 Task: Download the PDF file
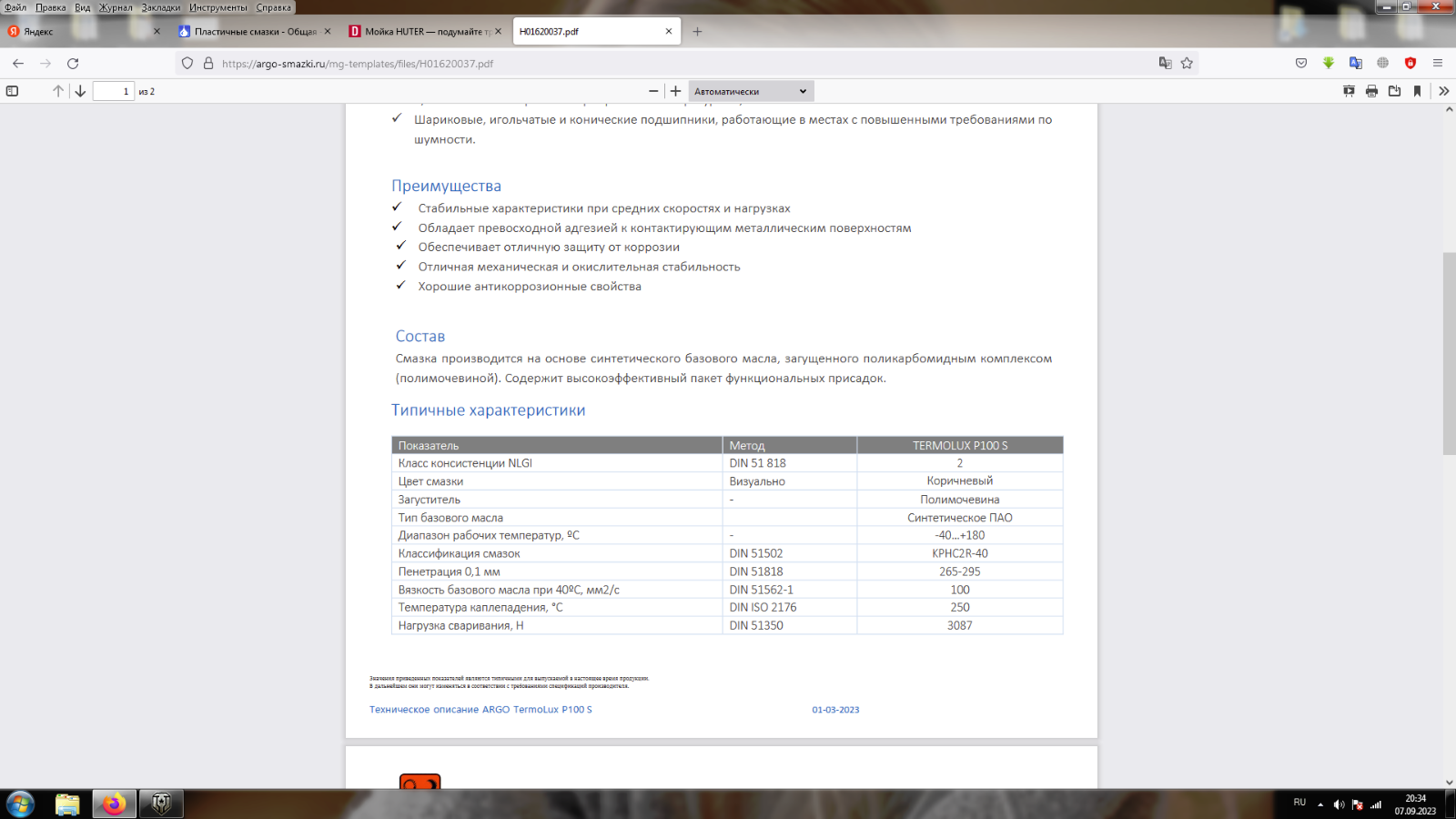click(1394, 91)
